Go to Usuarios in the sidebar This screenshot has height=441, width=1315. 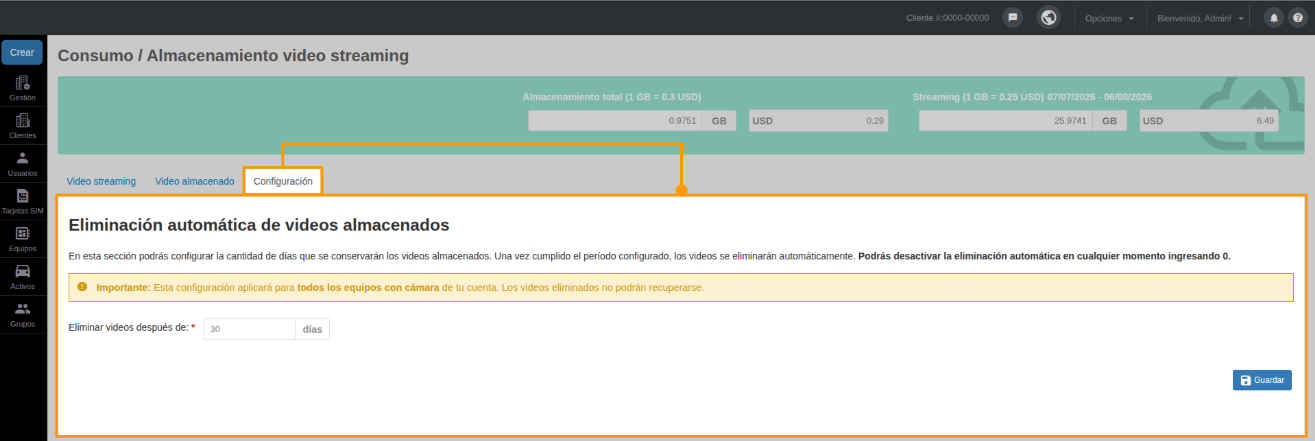coord(22,164)
